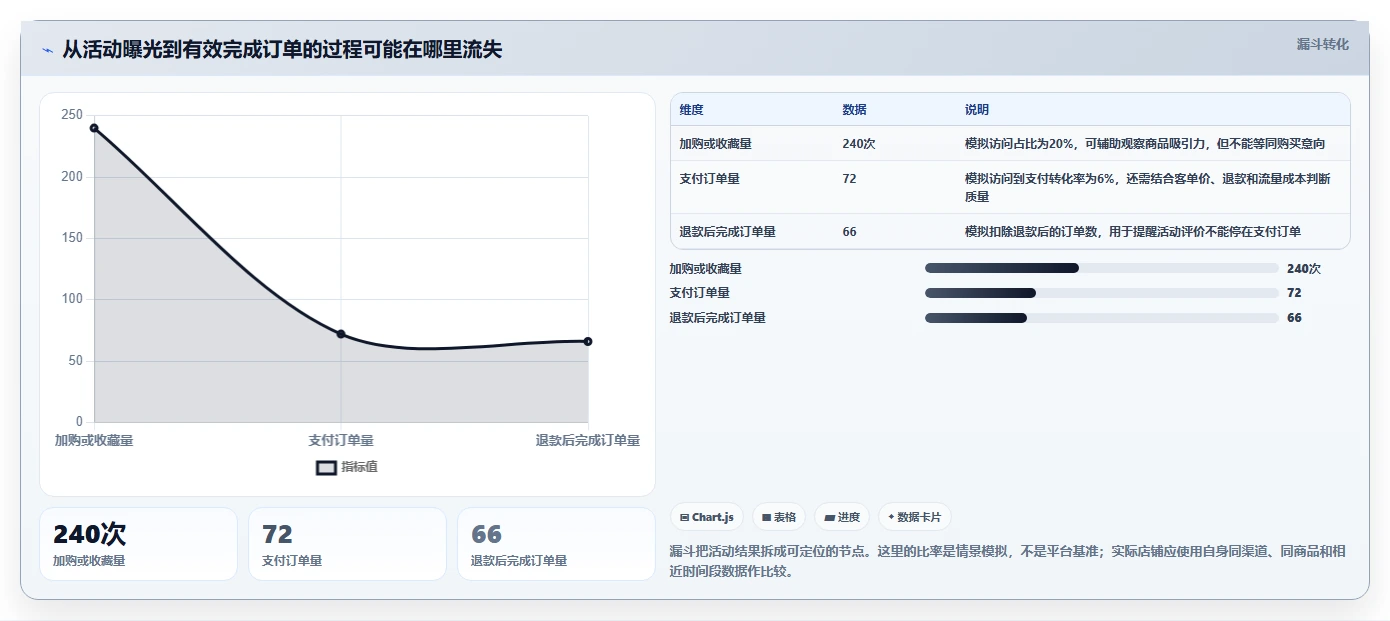This screenshot has height=621, width=1390.
Task: Click the x-axis label 加购或收藏量
Action: point(94,440)
